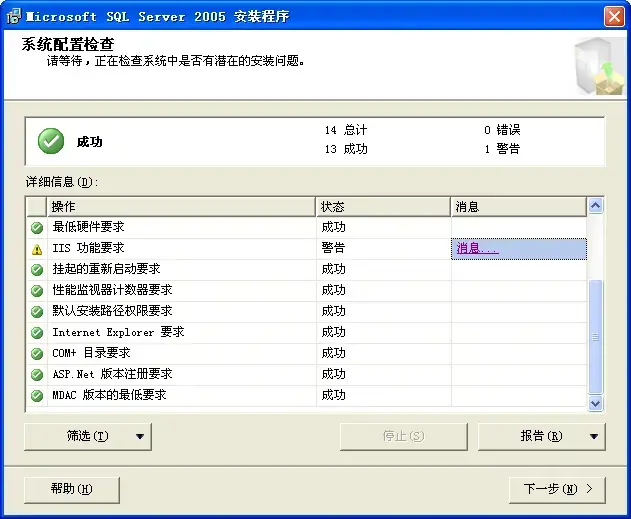Click the 13 成功 summary count
631x519 pixels.
click(x=346, y=149)
